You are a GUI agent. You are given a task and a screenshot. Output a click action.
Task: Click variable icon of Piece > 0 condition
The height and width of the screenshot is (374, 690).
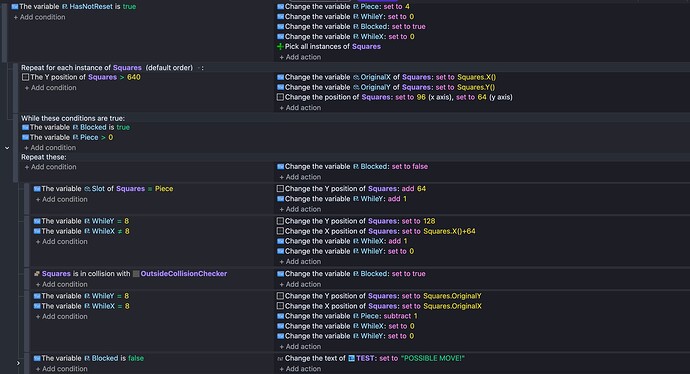click(x=26, y=137)
